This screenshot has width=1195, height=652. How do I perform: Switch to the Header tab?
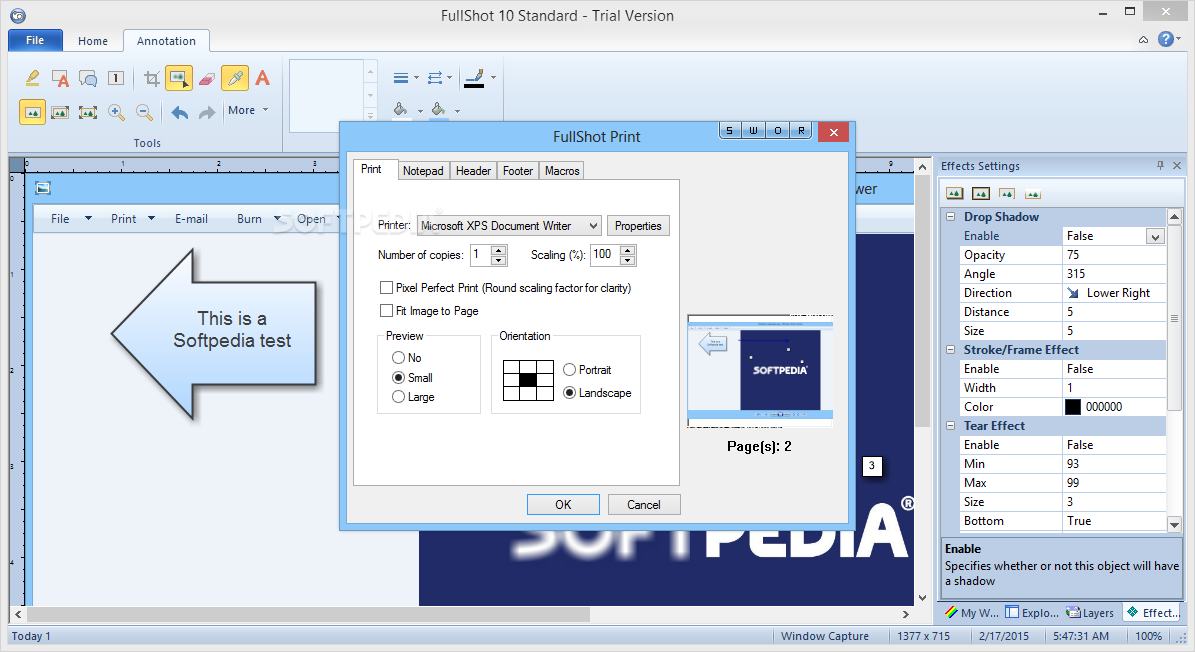473,171
